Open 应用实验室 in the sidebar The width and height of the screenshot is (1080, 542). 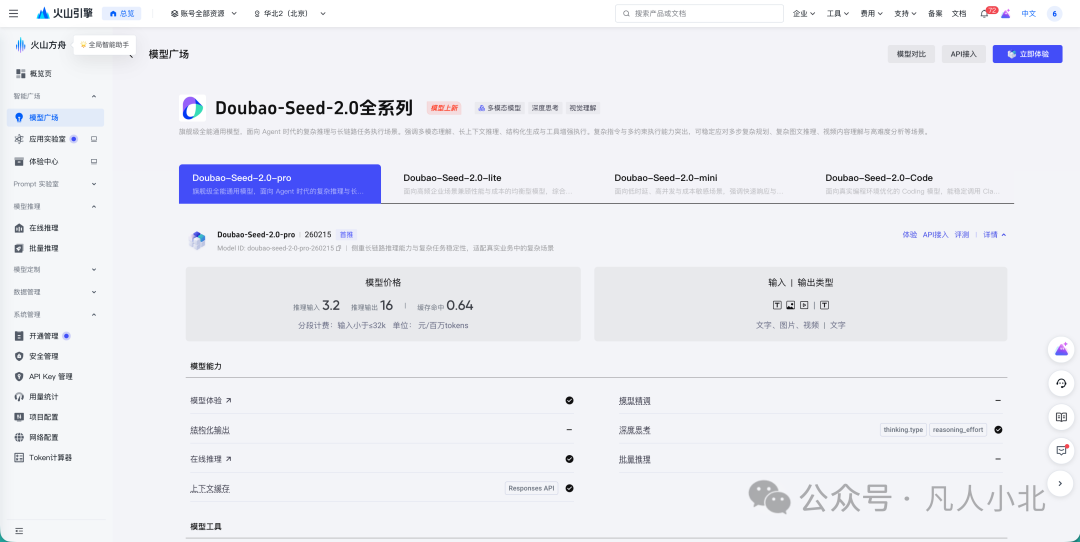[x=47, y=139]
